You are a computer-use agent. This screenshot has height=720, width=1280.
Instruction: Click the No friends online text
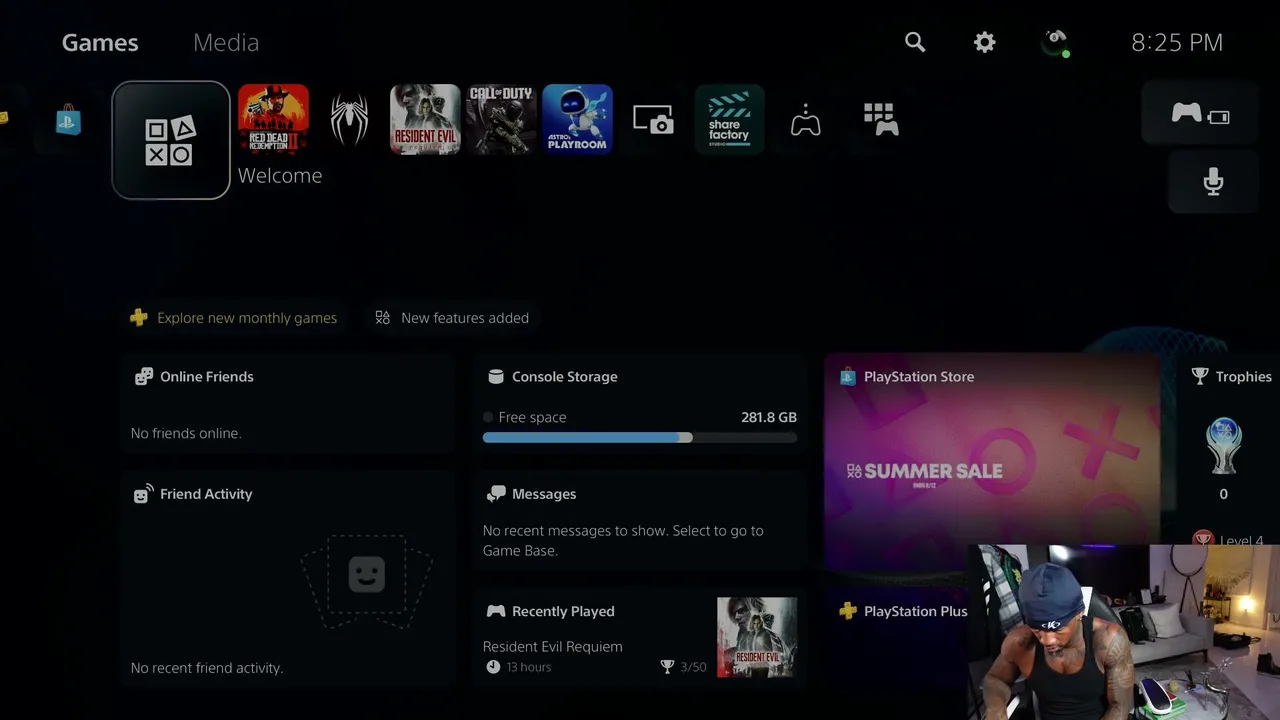[x=186, y=433]
